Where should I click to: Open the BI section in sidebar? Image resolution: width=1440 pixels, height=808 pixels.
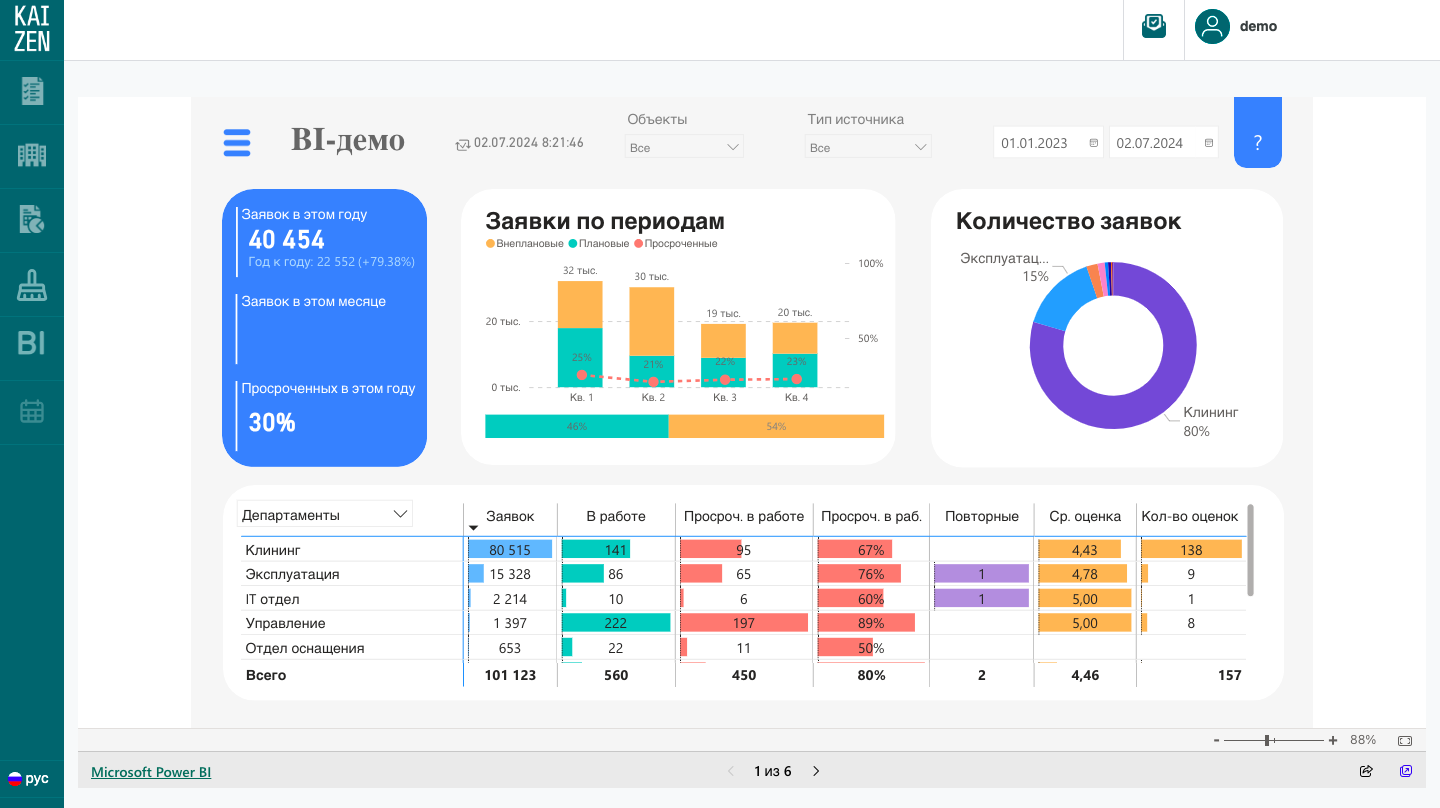[32, 344]
